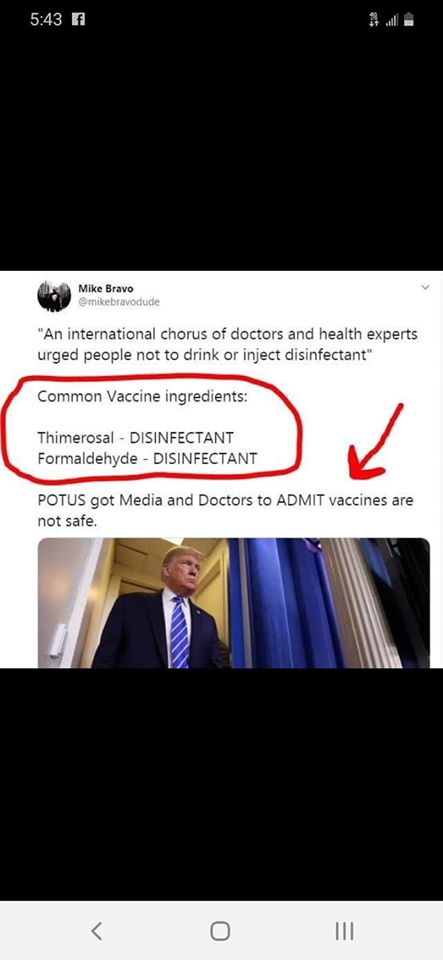The width and height of the screenshot is (443, 960).
Task: Tap the 'POTUS got Media and Doctors' sentence
Action: pyautogui.click(x=225, y=511)
